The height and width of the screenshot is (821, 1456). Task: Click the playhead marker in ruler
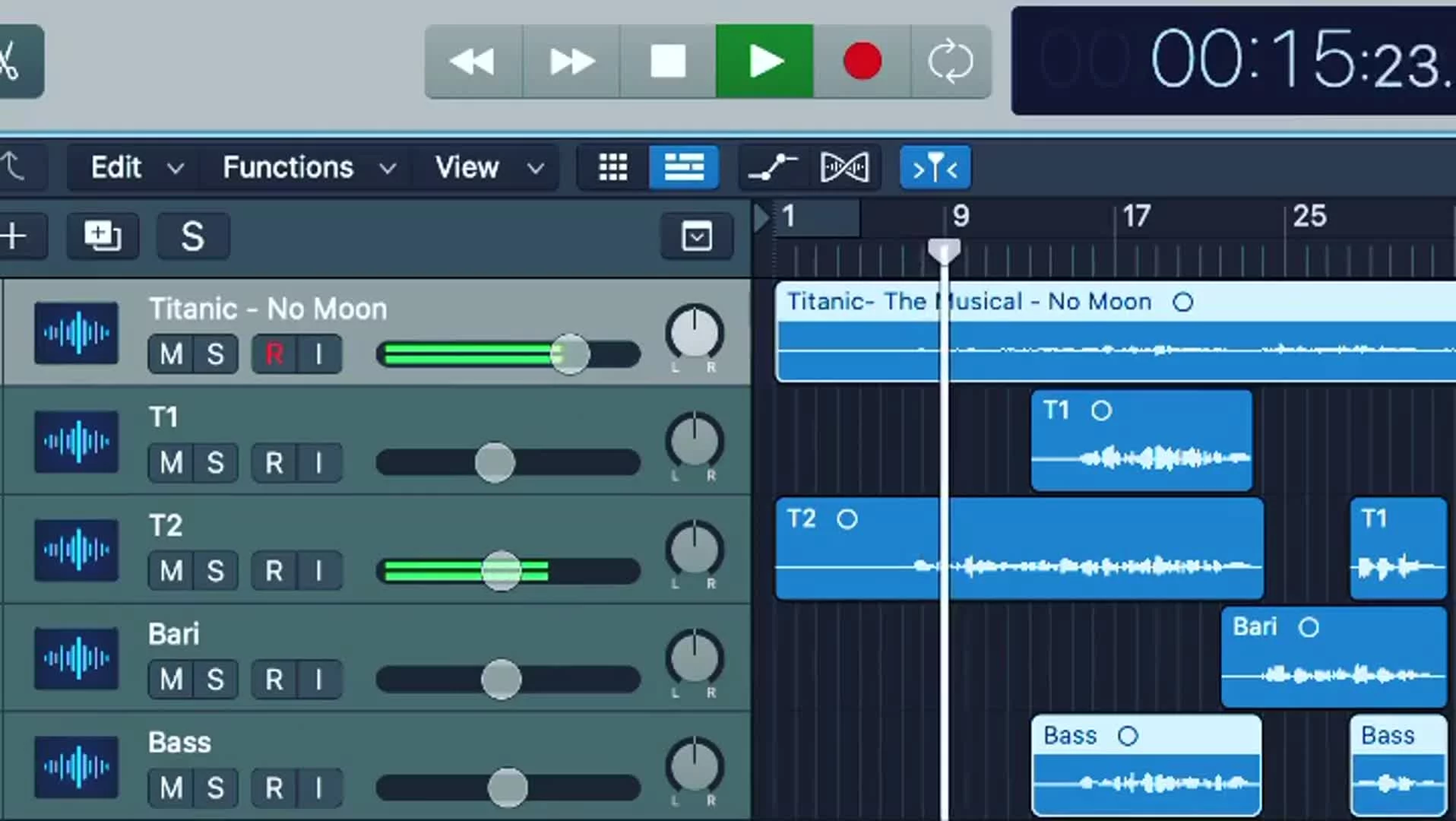944,252
